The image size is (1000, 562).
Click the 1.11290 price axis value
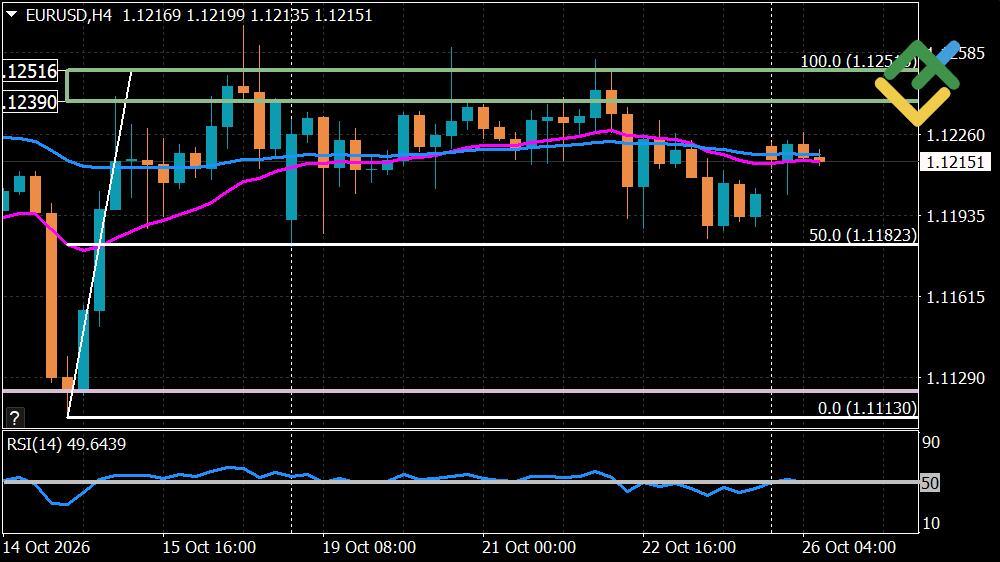pos(955,378)
